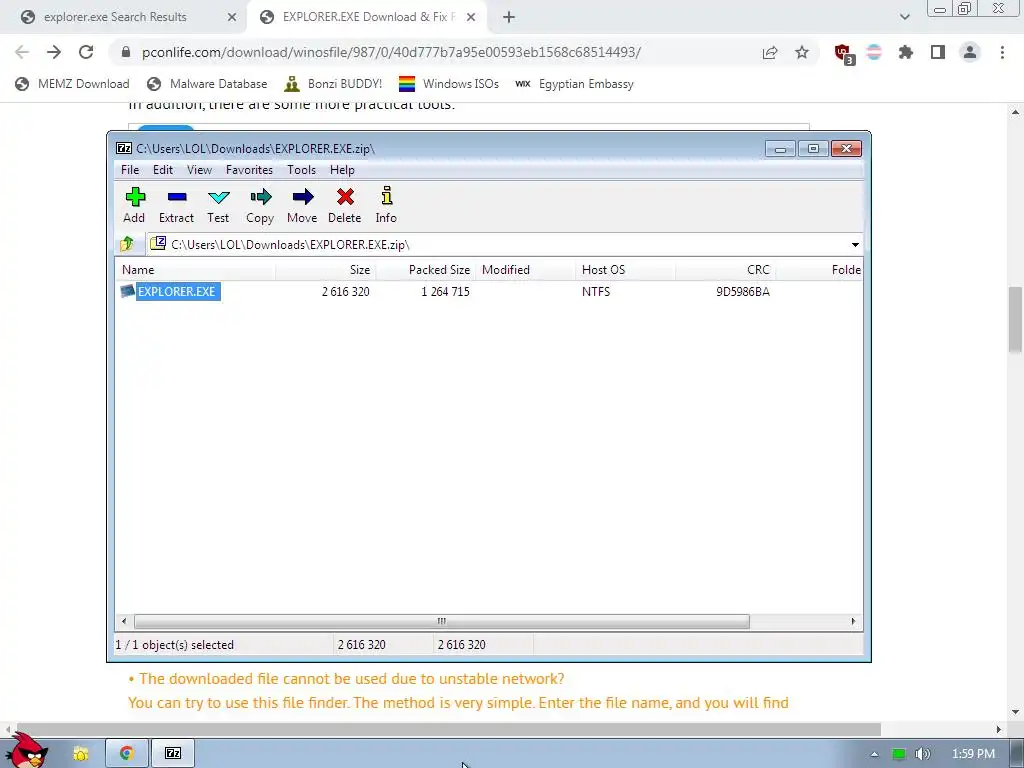
Task: Open the View menu in 7-Zip
Action: coord(199,170)
